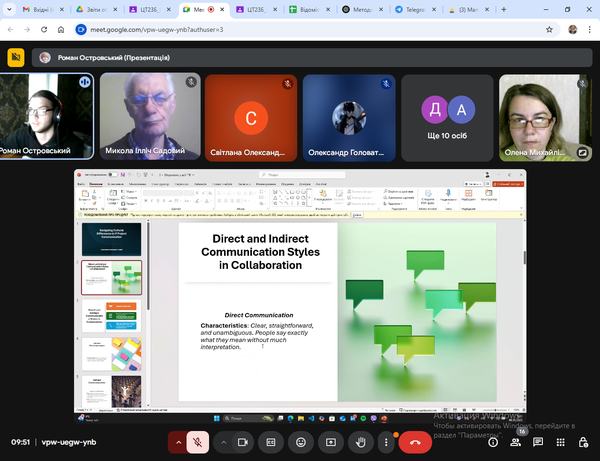Click the present screen icon

[330, 441]
